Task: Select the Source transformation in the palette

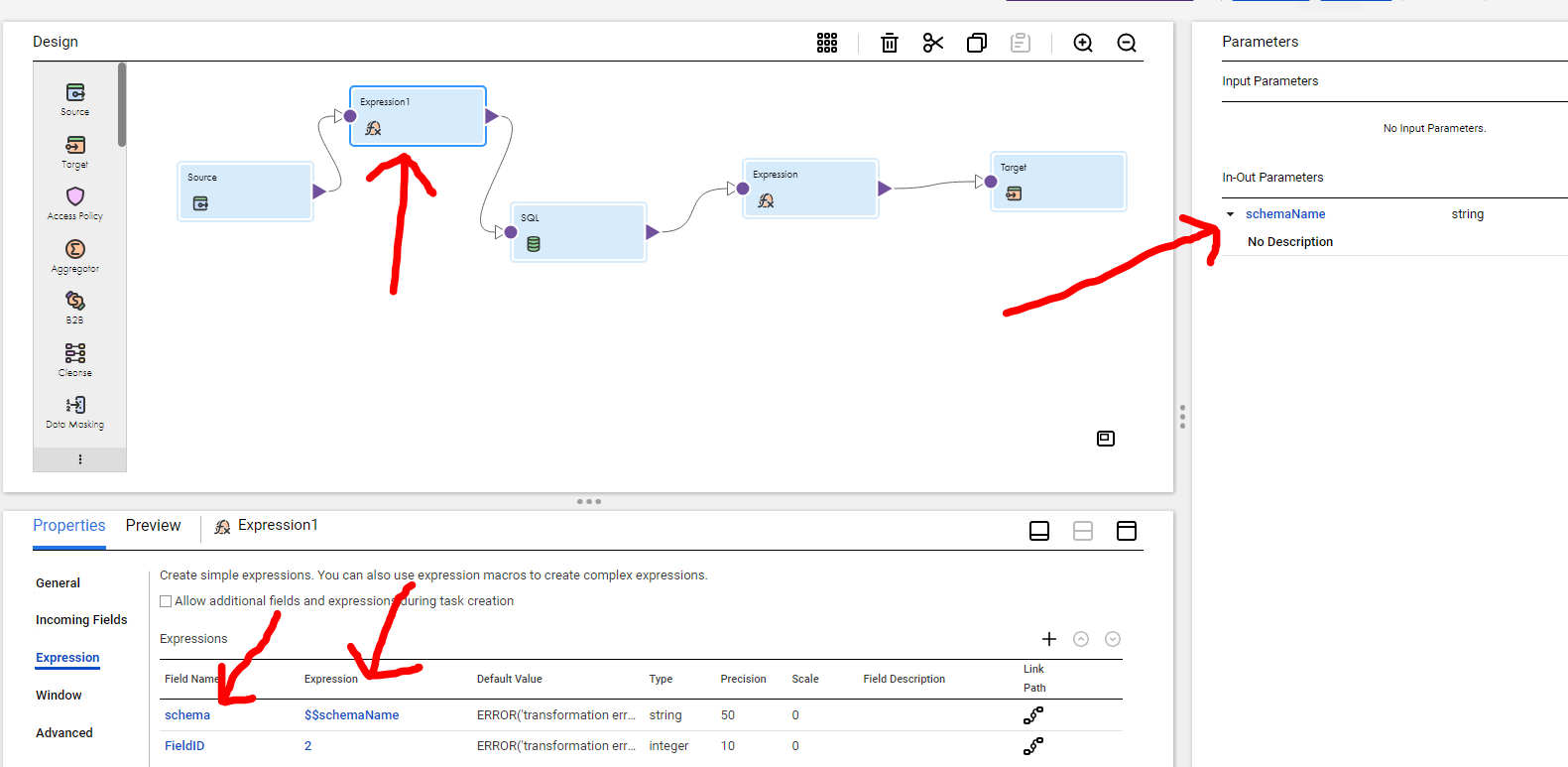Action: point(75,99)
